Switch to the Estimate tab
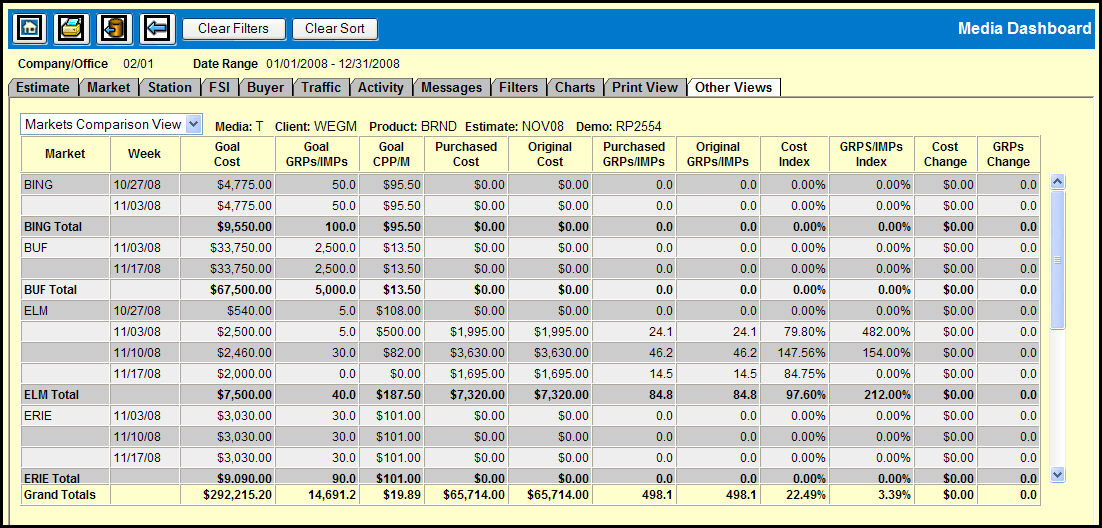Viewport: 1102px width, 528px height. click(43, 87)
